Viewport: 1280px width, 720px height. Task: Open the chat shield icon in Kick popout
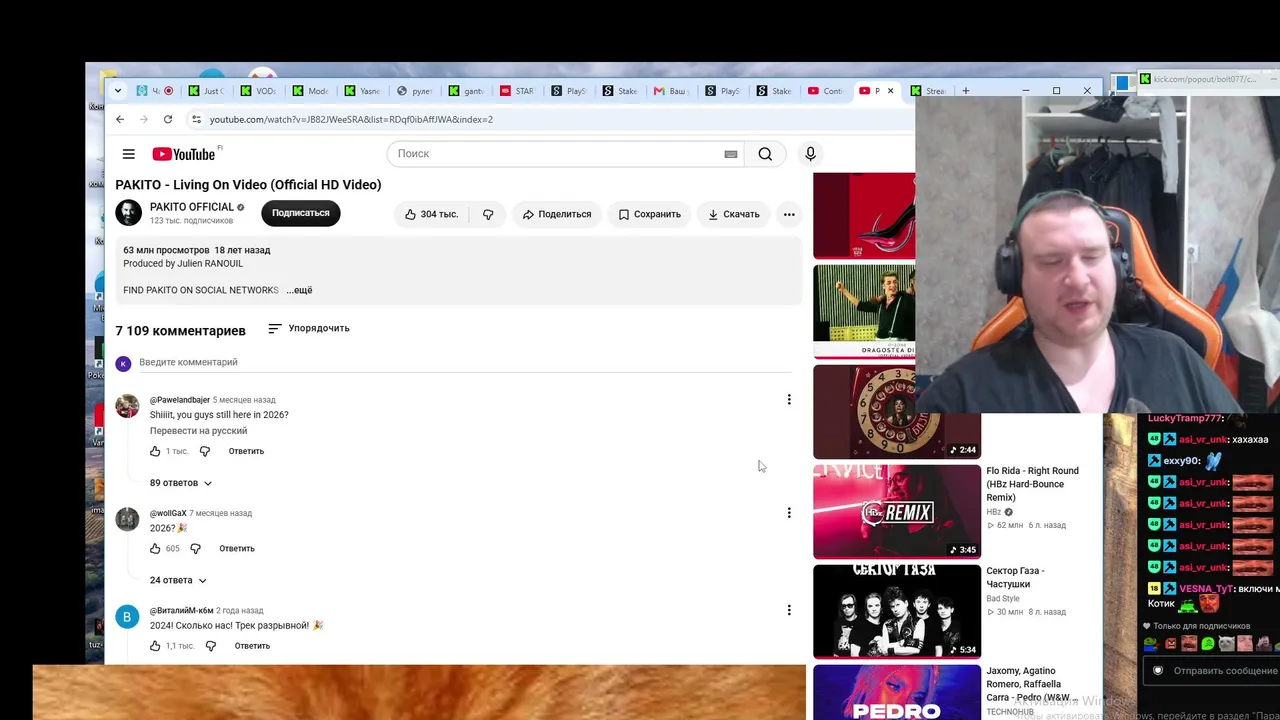1158,671
